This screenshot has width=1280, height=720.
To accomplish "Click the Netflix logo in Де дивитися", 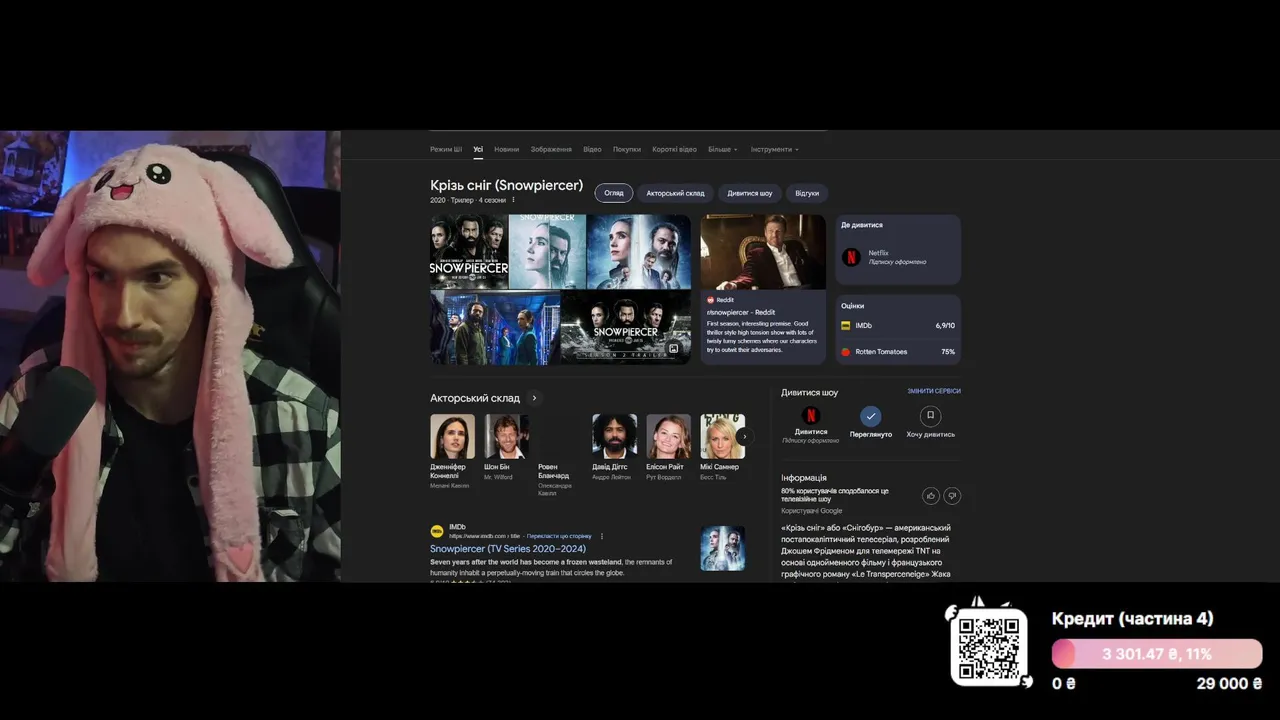I will tap(851, 257).
